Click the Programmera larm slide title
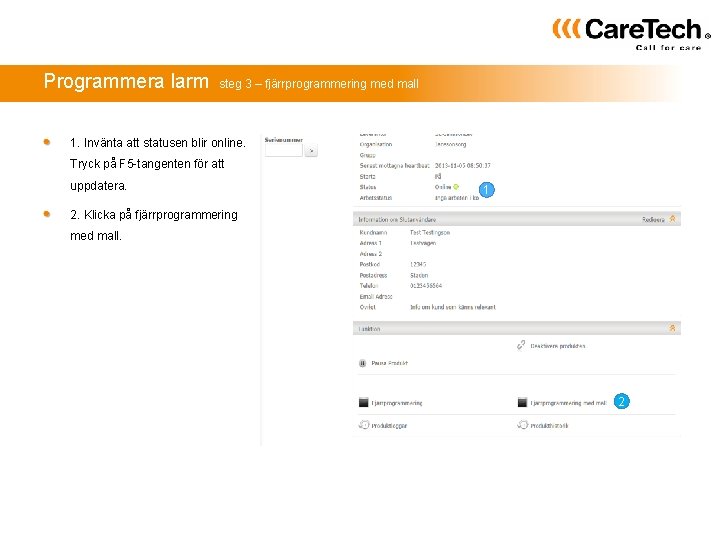The width and height of the screenshot is (720, 540). [126, 82]
